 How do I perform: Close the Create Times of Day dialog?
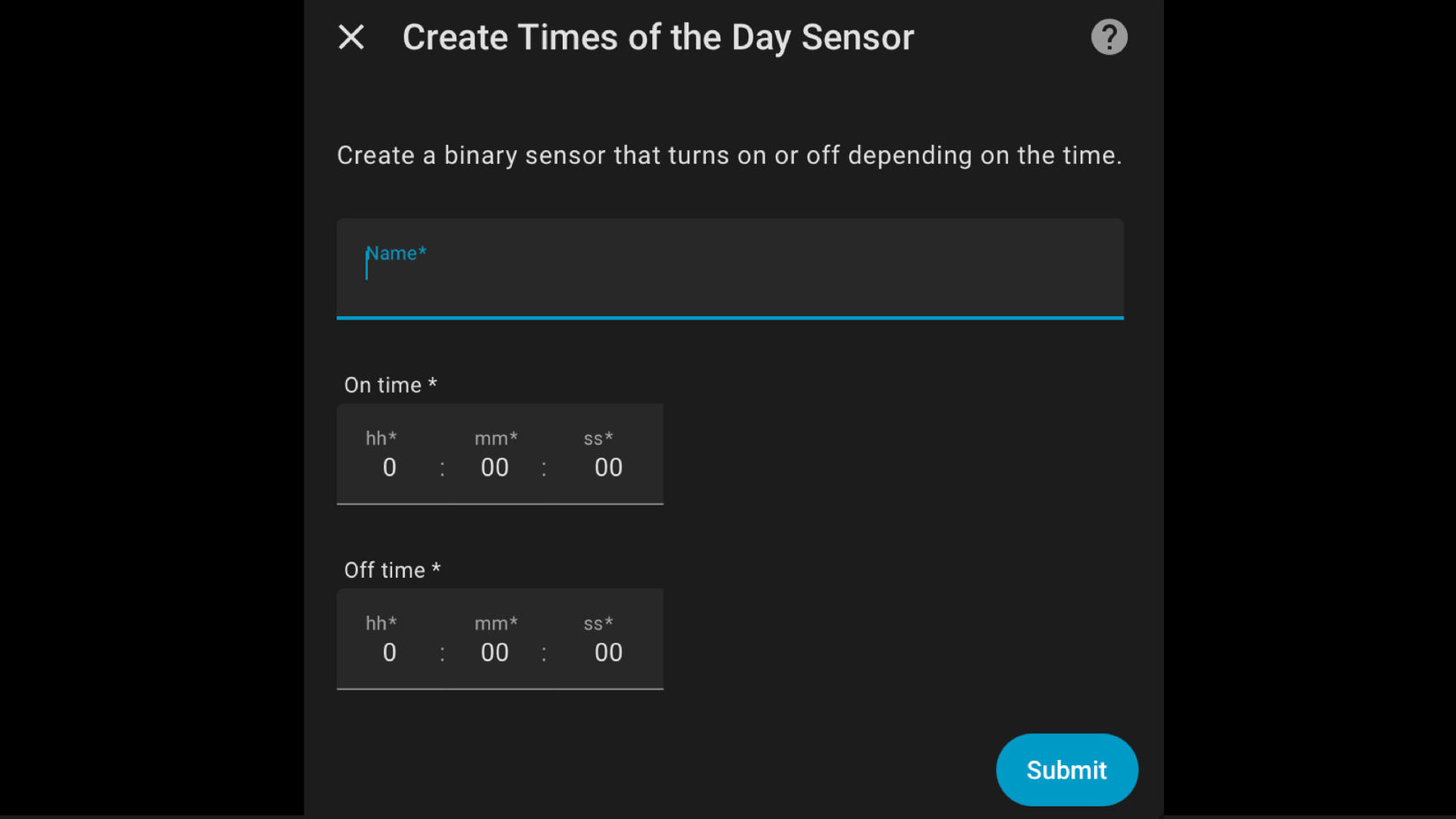[351, 37]
